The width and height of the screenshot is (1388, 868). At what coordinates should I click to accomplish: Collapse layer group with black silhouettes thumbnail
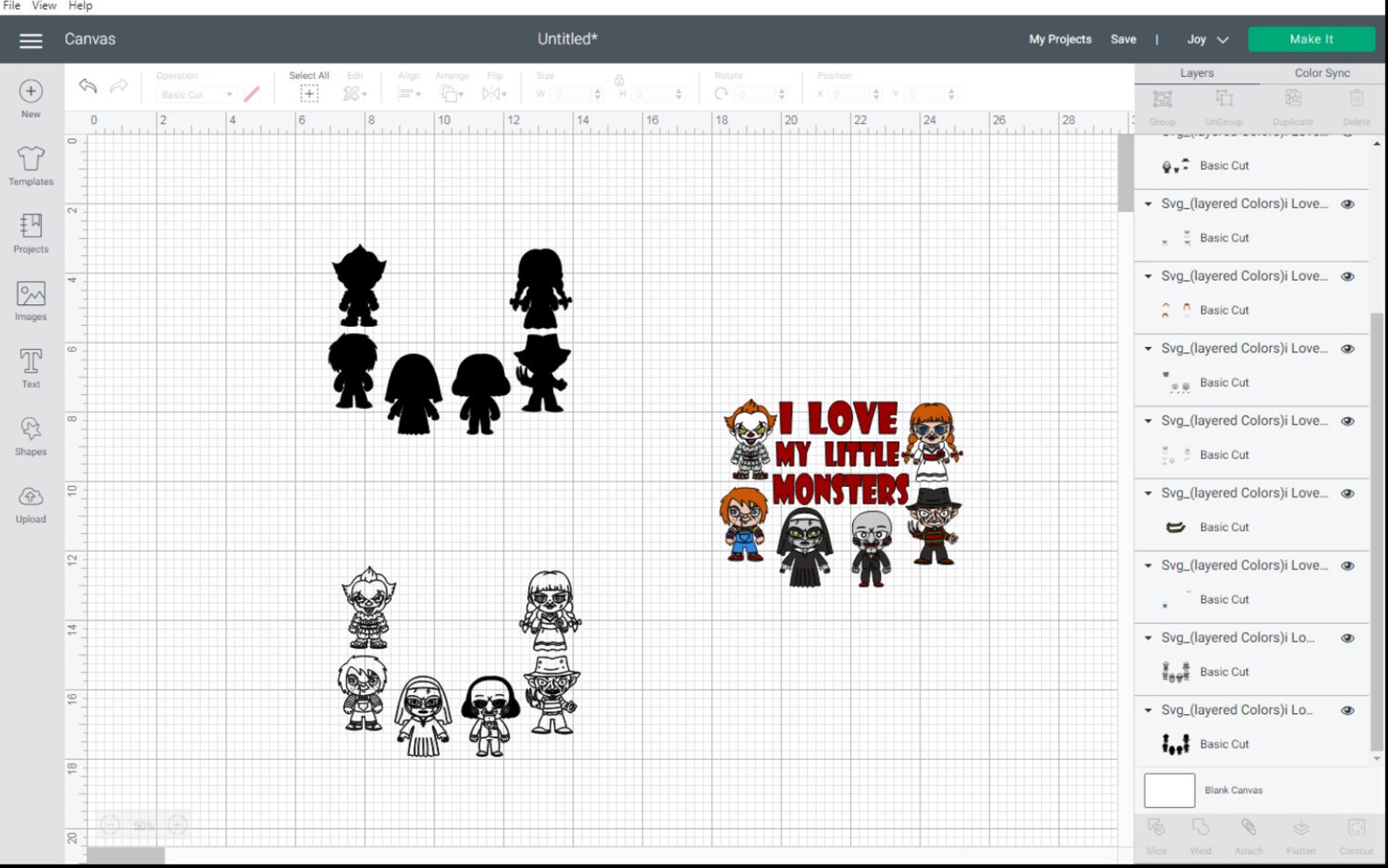pos(1148,711)
